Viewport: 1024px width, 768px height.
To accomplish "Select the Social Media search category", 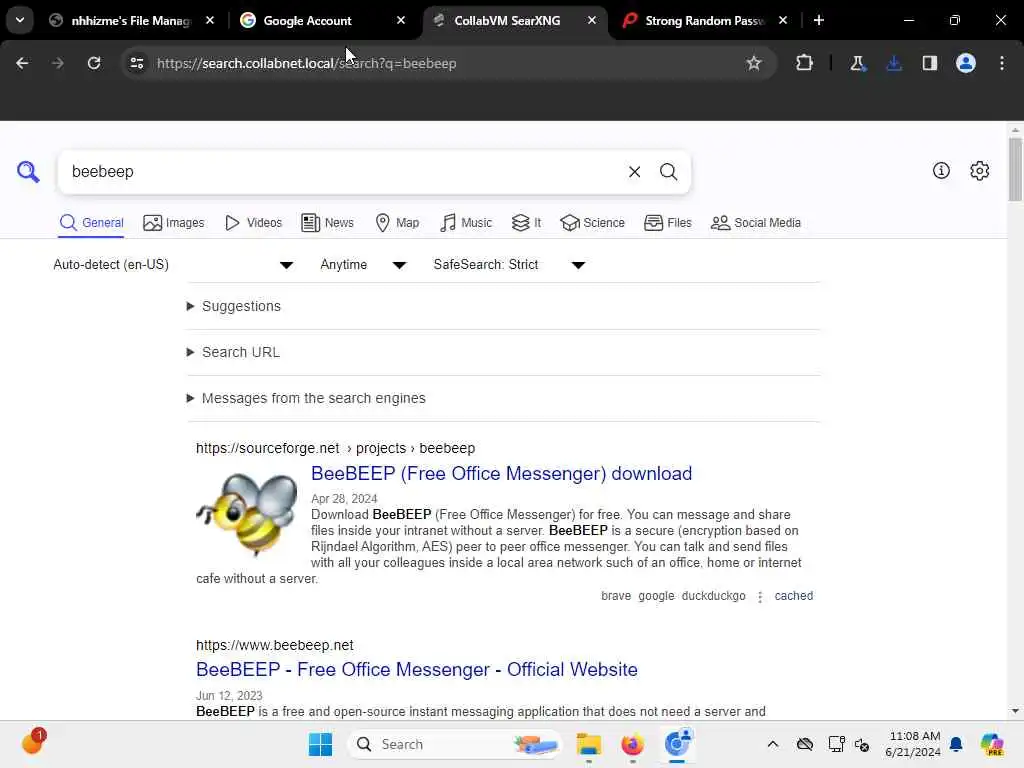I will tap(756, 223).
